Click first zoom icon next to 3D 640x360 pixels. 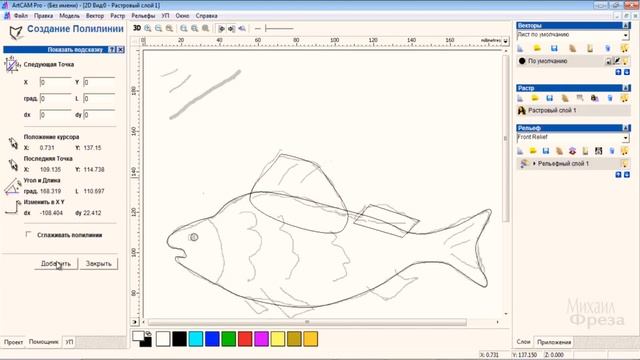[148, 28]
